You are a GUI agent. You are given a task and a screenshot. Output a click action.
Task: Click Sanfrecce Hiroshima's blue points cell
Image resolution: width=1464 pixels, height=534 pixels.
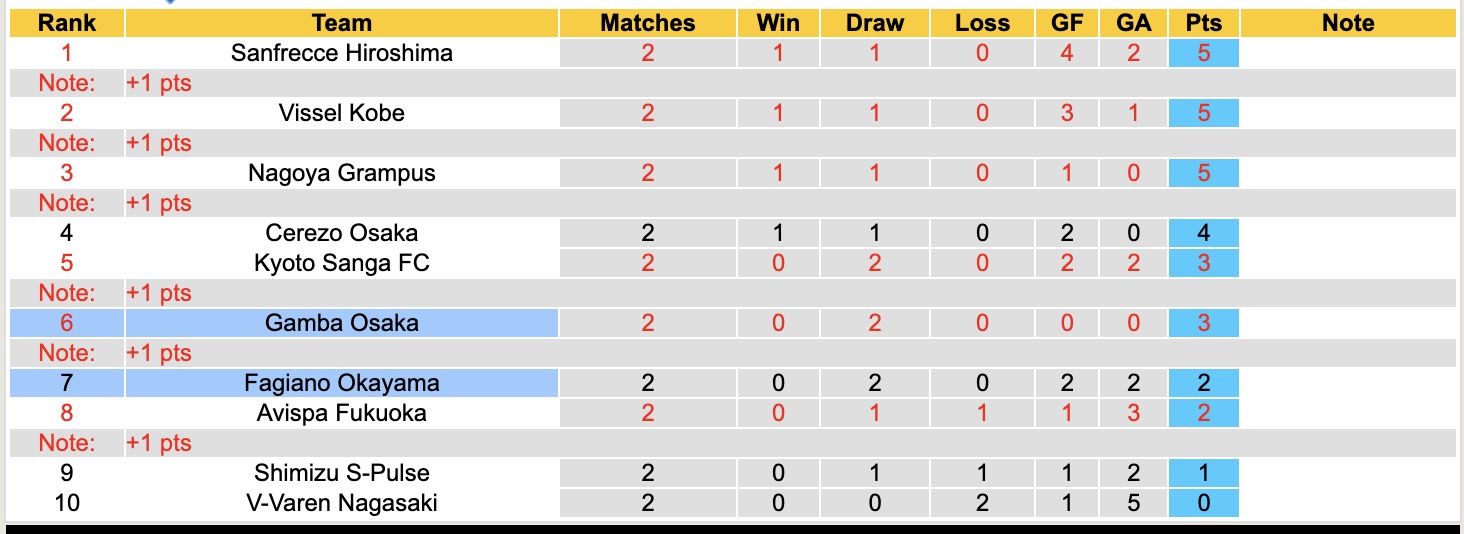[x=1203, y=53]
